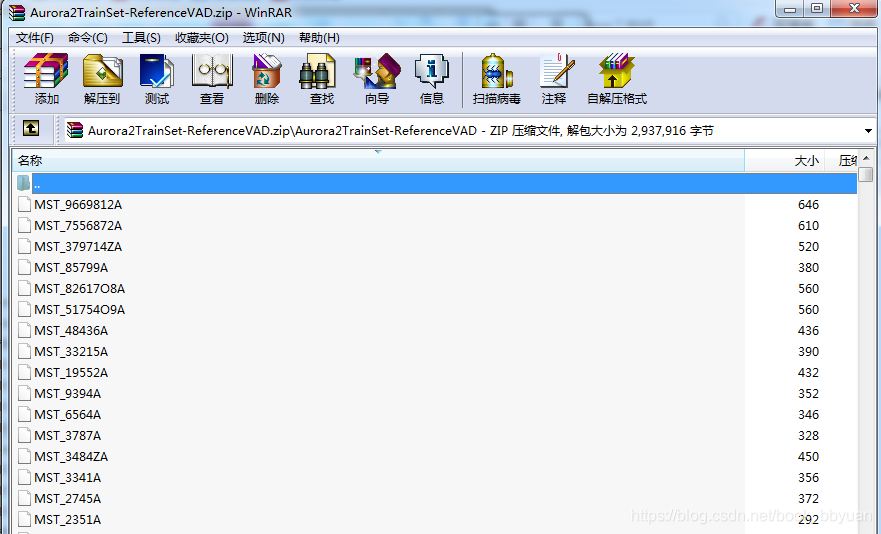Screen dimensions: 881x534
Task: Open the 工具(S) menu
Action: pos(142,38)
